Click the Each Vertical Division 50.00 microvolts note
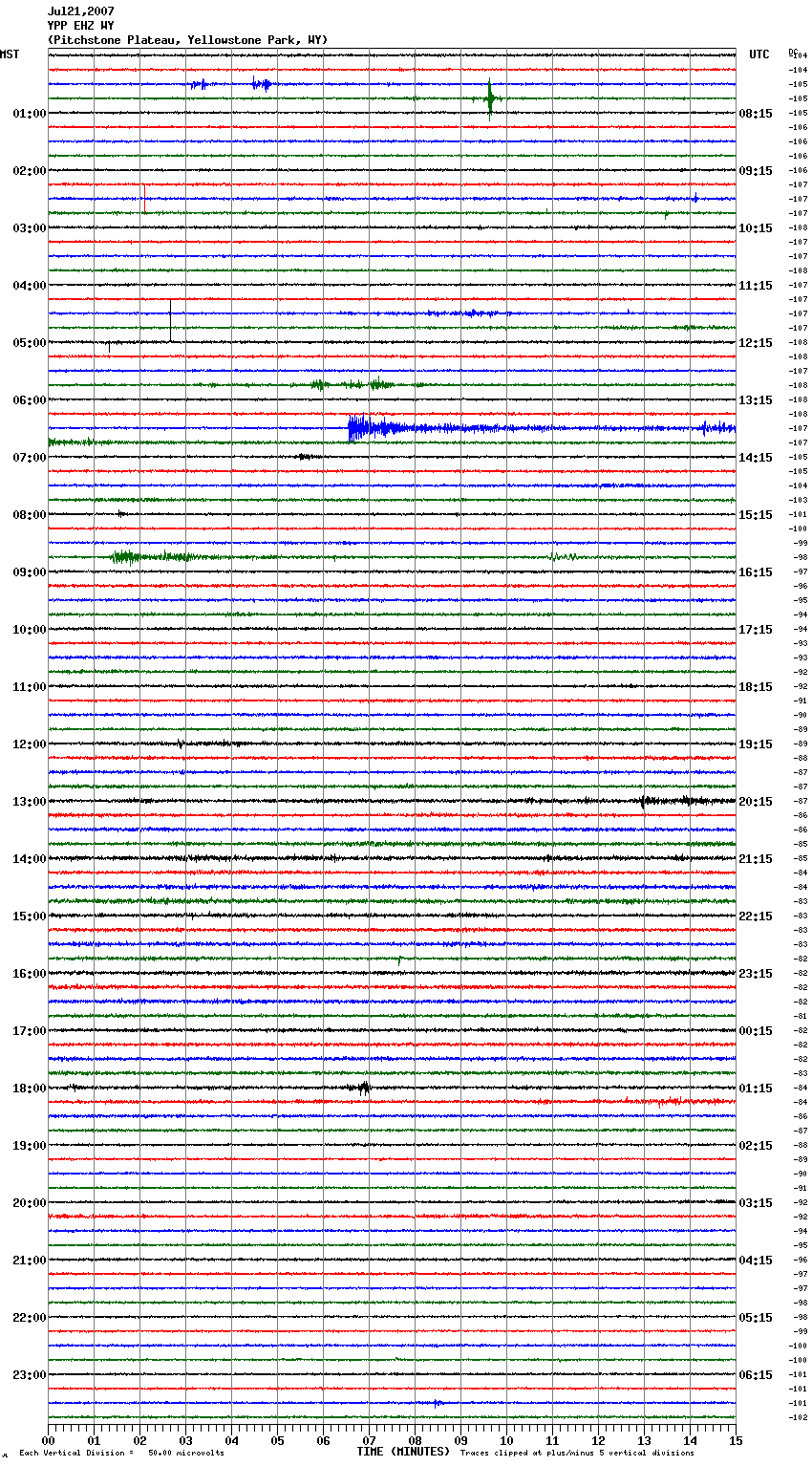812x1466 pixels. click(x=122, y=1454)
